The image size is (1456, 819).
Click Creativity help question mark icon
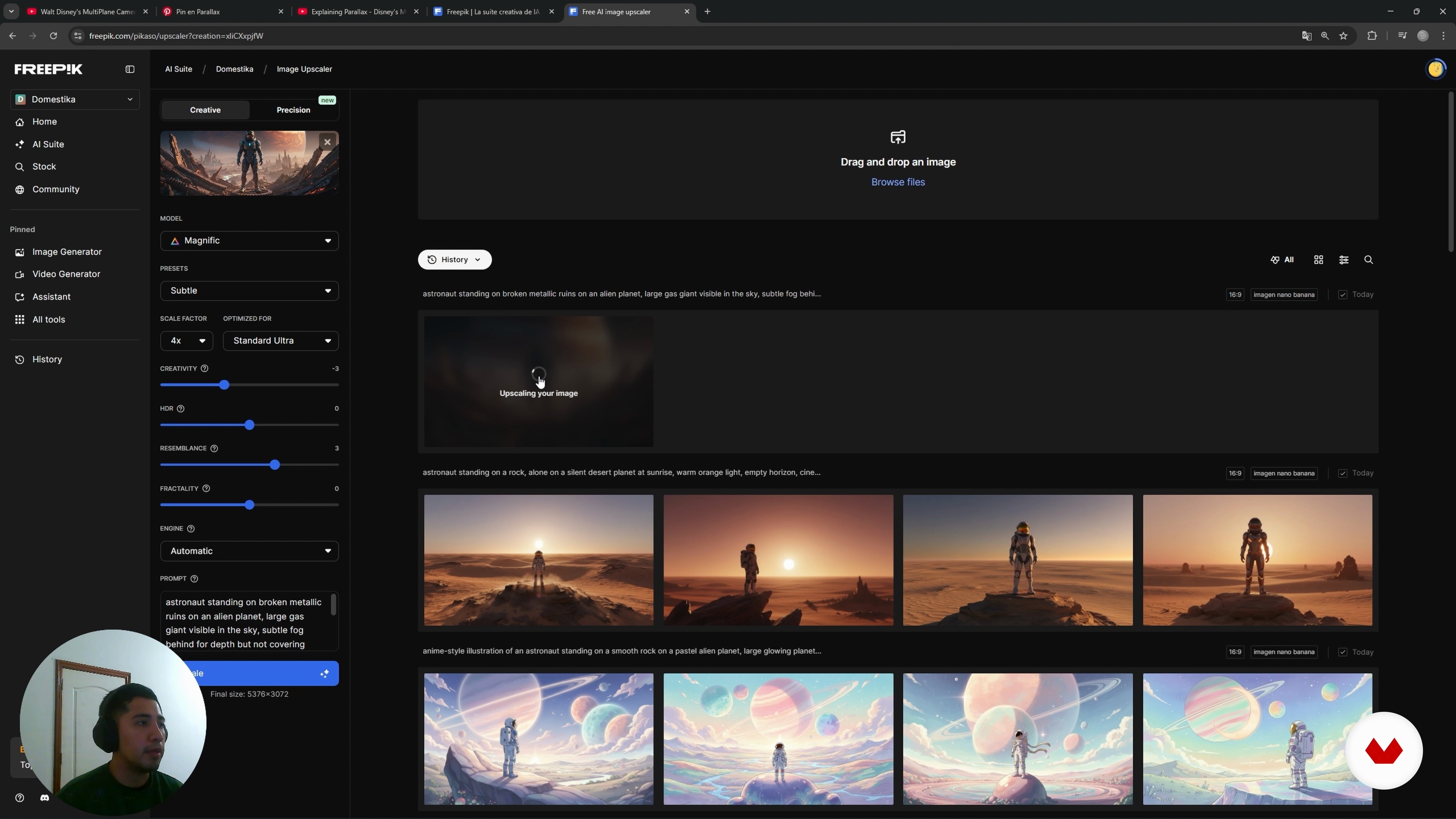(205, 369)
